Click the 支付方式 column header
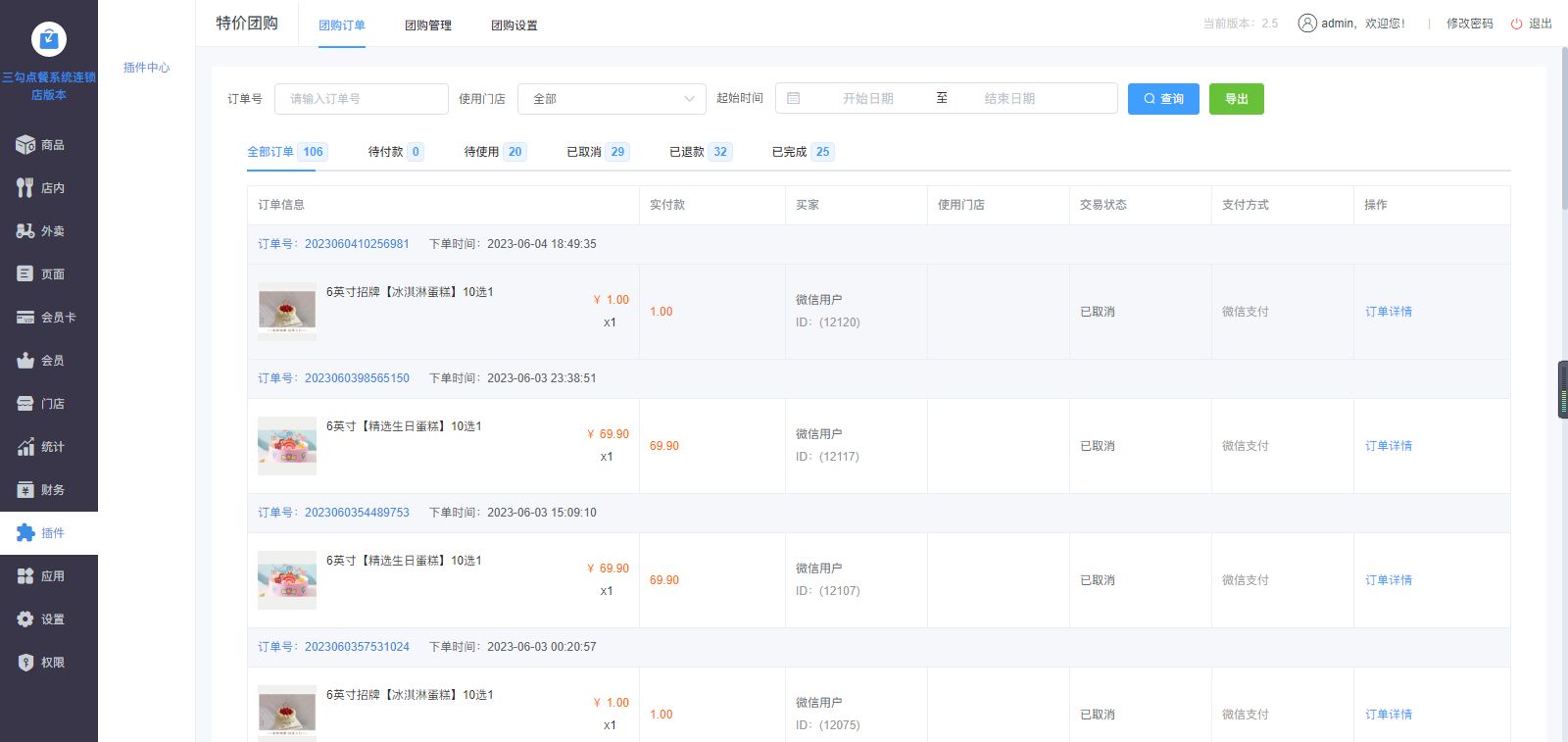 (x=1246, y=205)
